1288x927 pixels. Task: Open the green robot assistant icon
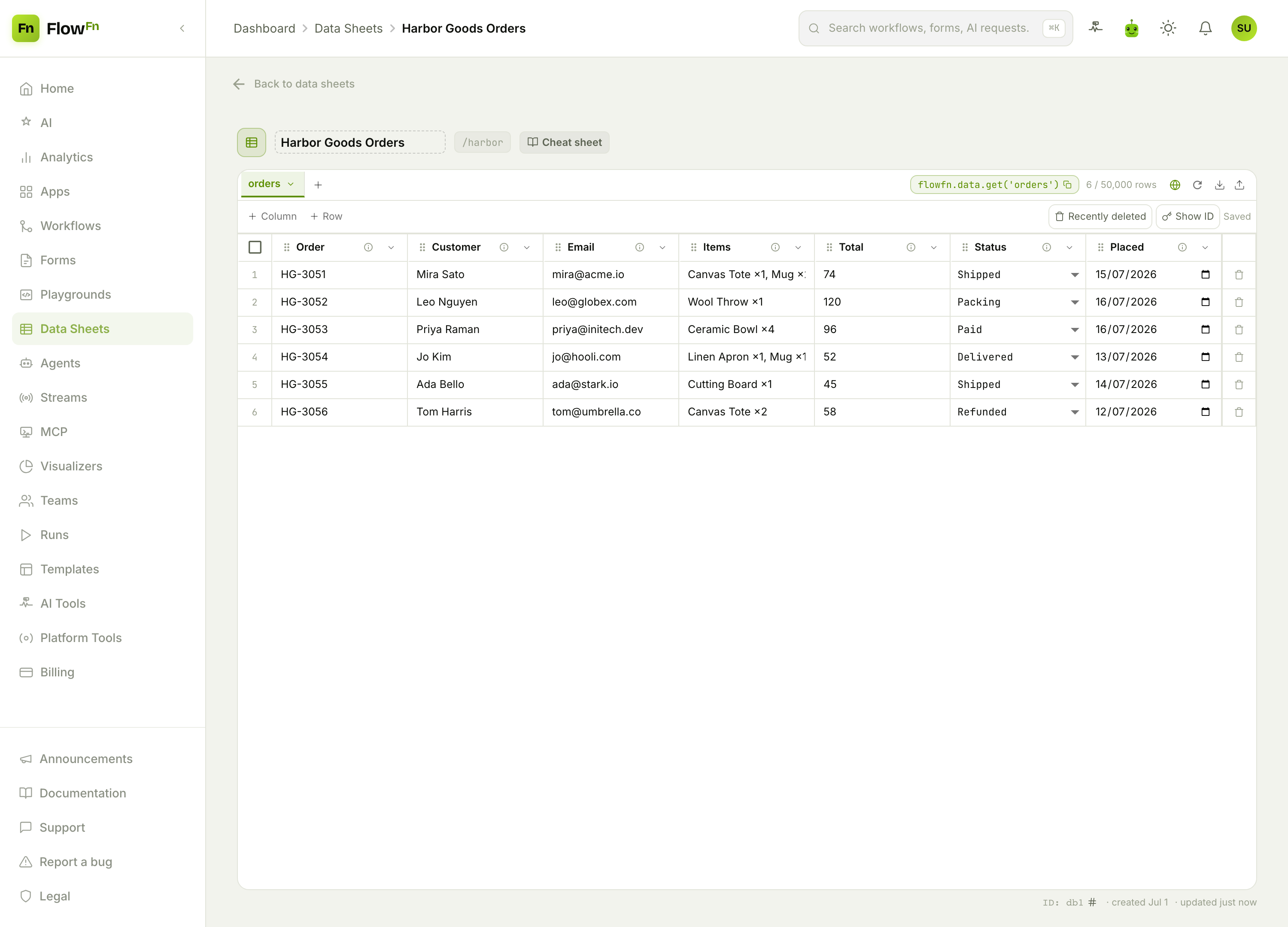point(1131,28)
